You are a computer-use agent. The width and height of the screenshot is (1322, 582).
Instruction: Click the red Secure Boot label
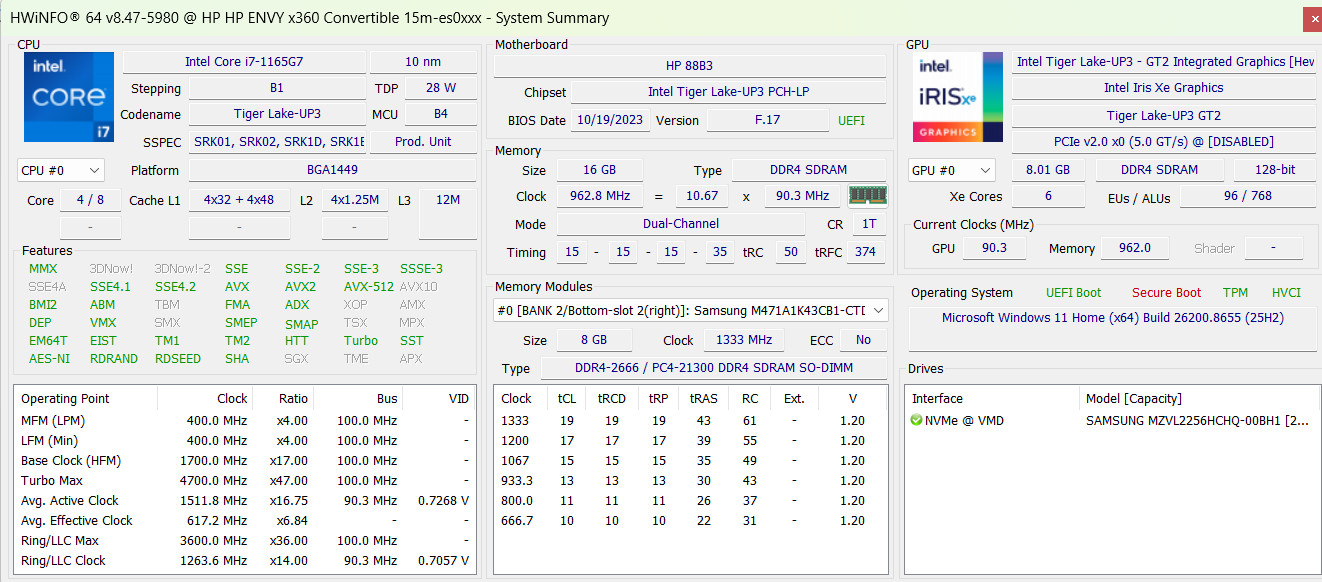[1166, 293]
